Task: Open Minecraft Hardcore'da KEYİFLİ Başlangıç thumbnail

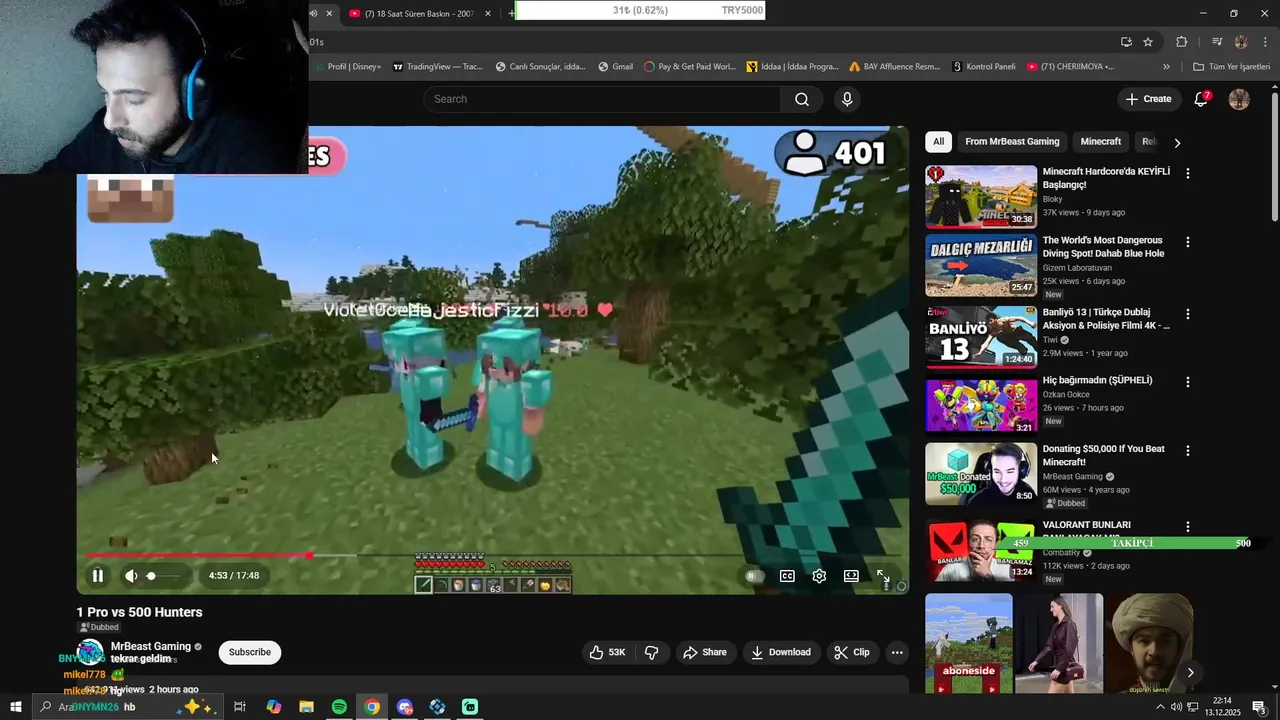Action: [x=981, y=197]
